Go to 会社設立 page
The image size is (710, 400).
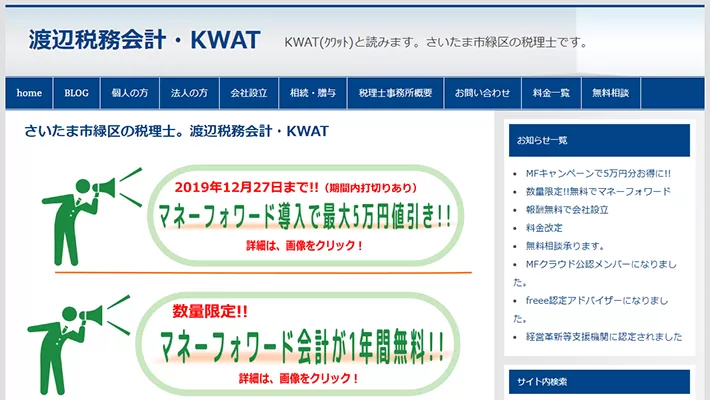[x=249, y=93]
